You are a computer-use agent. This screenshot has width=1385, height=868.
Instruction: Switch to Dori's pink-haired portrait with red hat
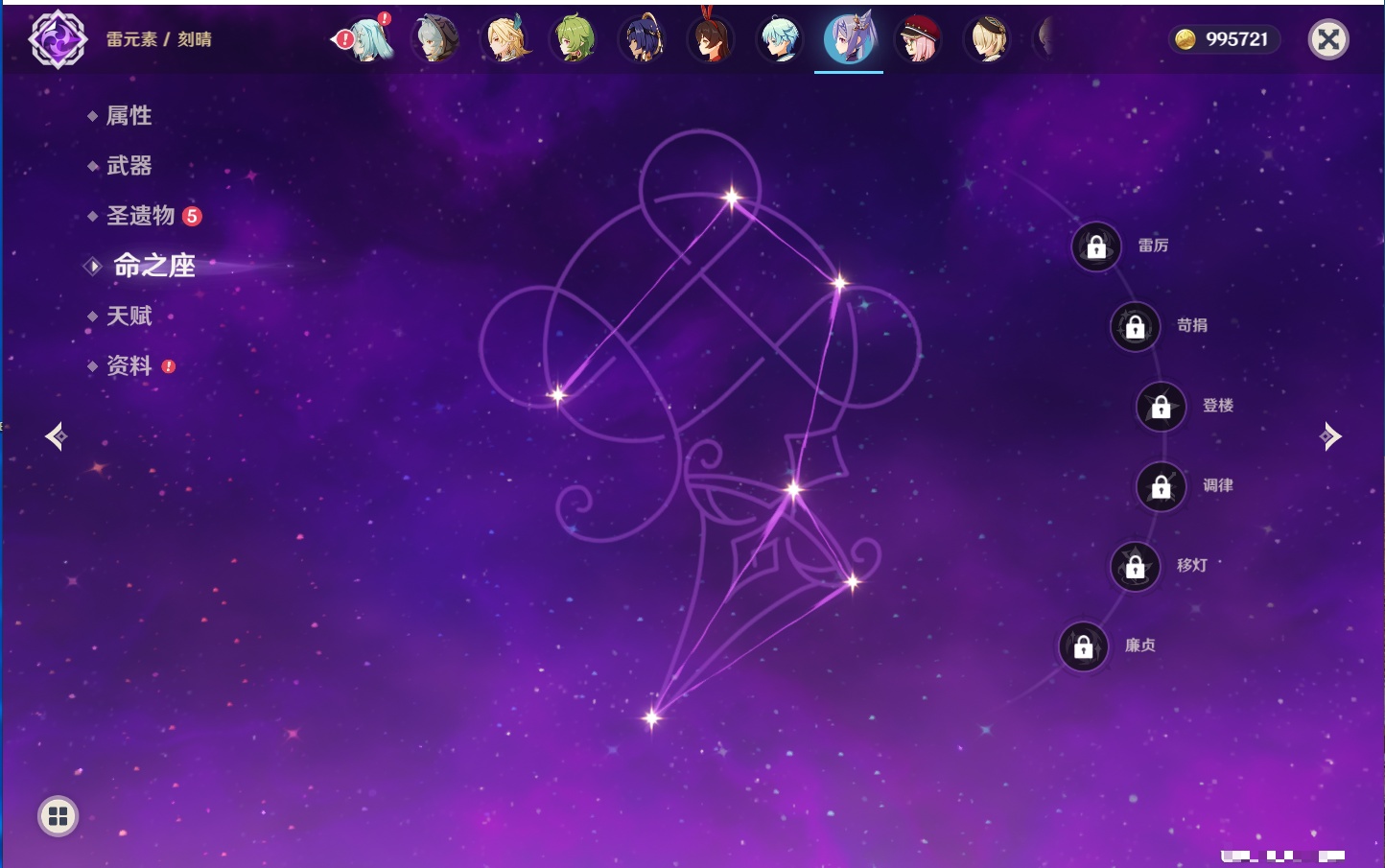pos(919,39)
